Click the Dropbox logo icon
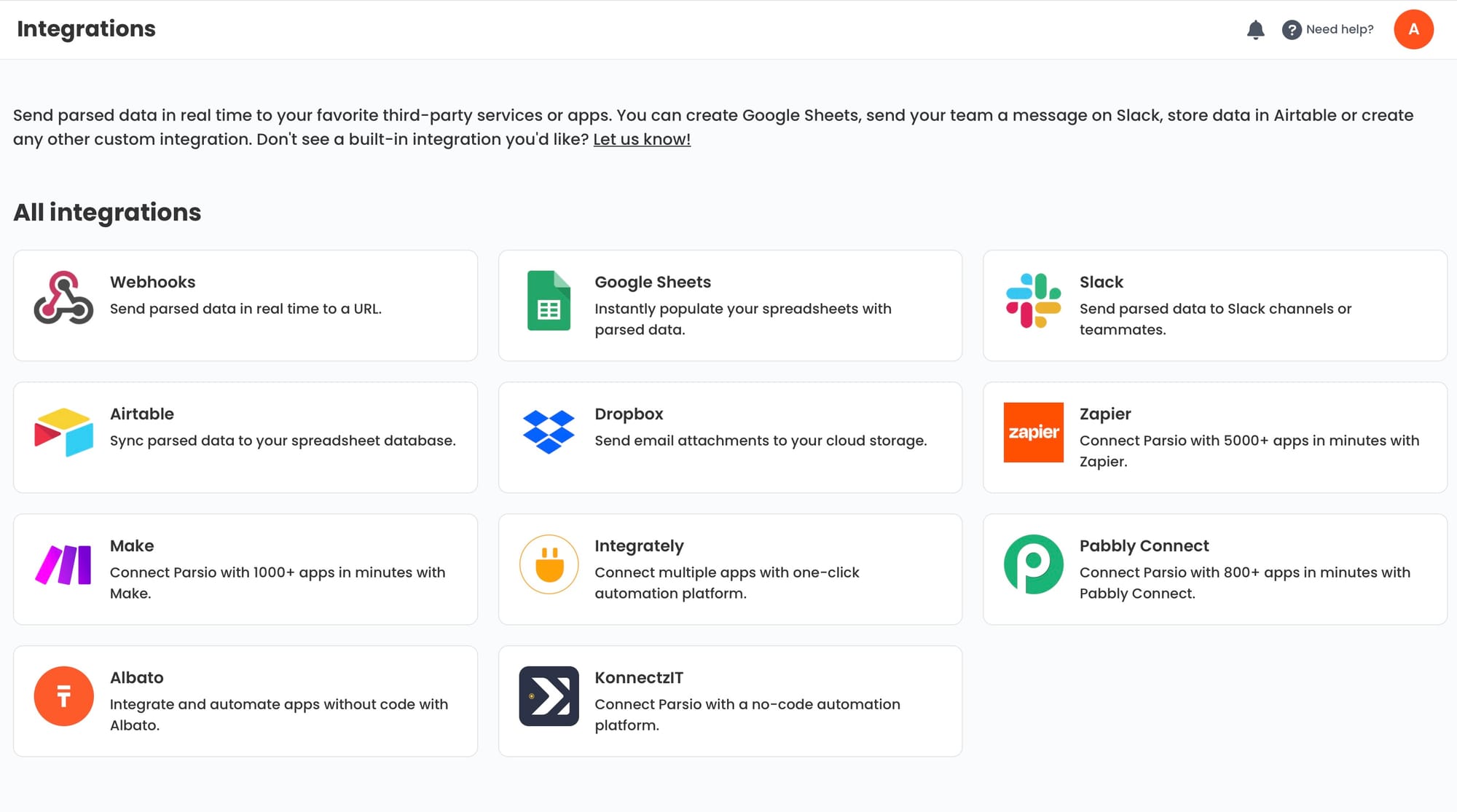1457x812 pixels. click(549, 432)
